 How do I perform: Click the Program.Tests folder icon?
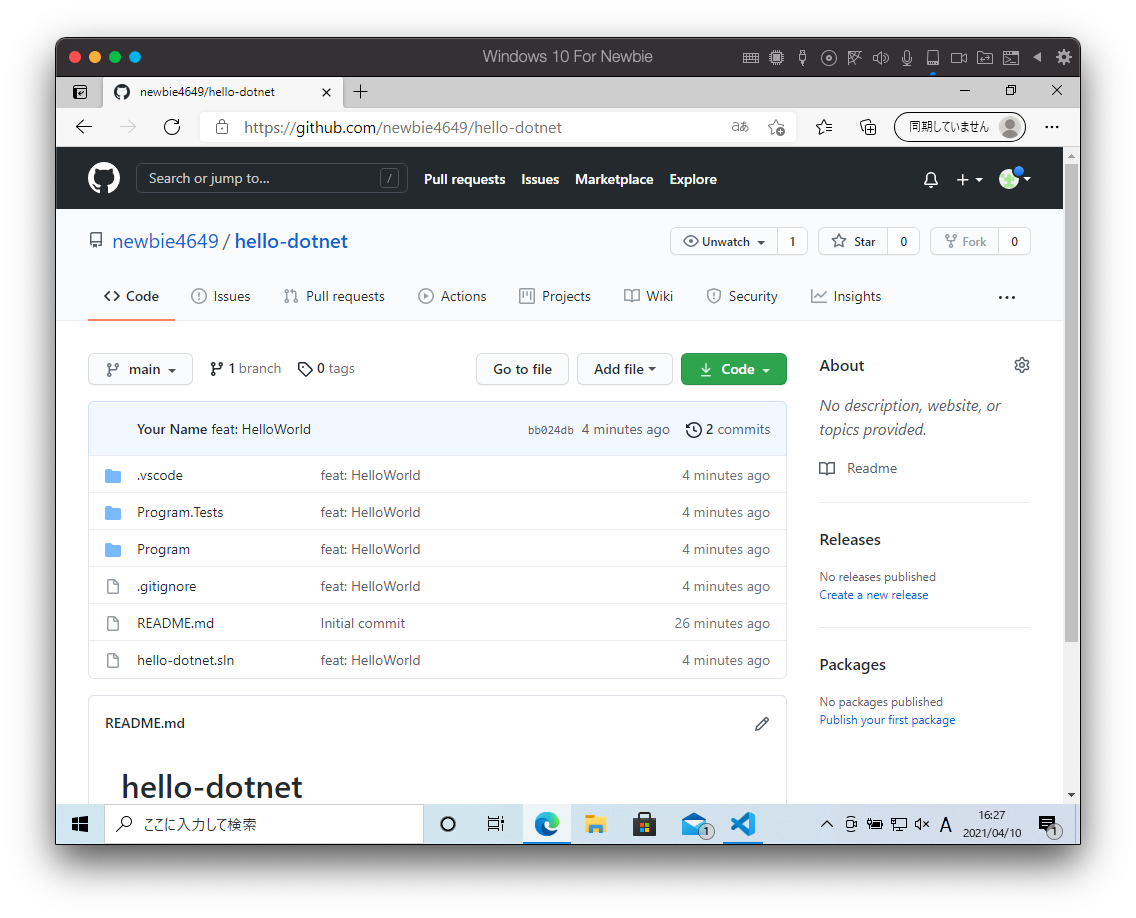coord(113,513)
